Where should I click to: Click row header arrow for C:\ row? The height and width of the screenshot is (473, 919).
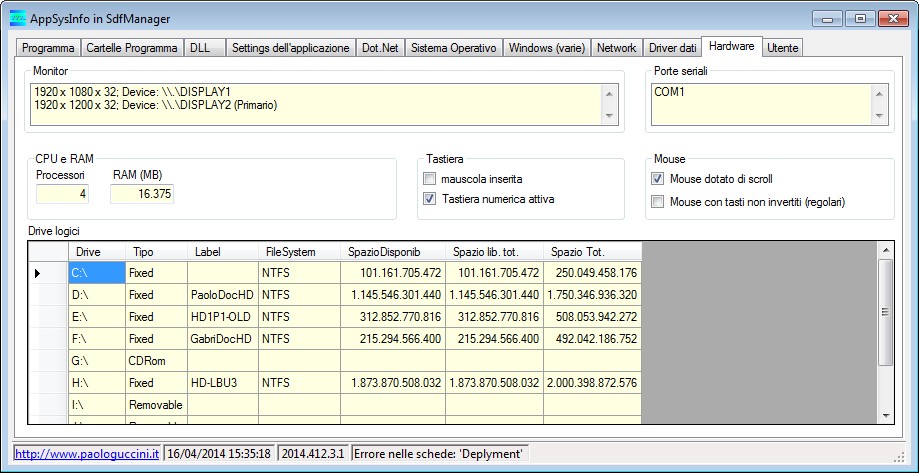pos(49,273)
